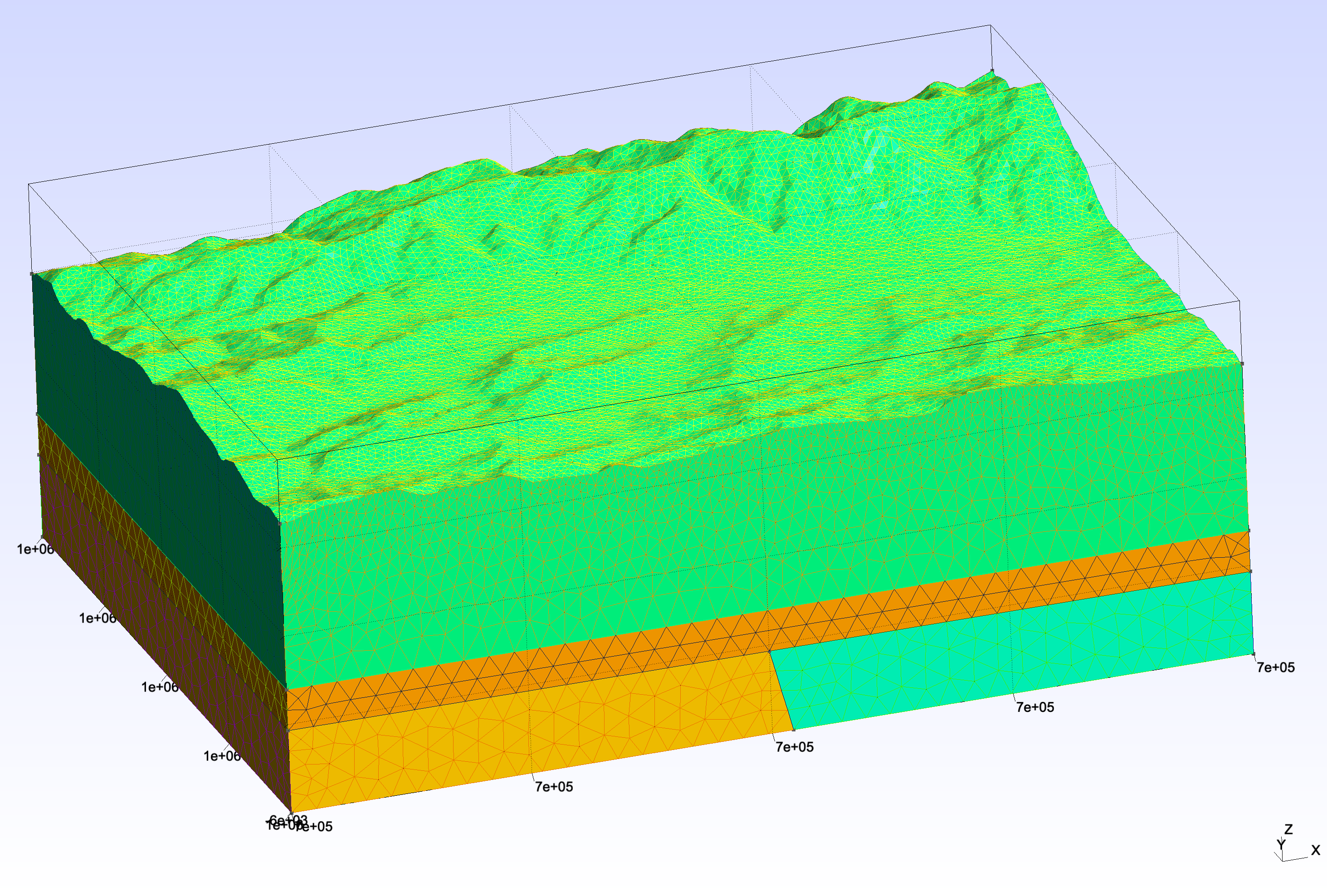Click the X label on the axis triad
1327x896 pixels.
[1316, 850]
